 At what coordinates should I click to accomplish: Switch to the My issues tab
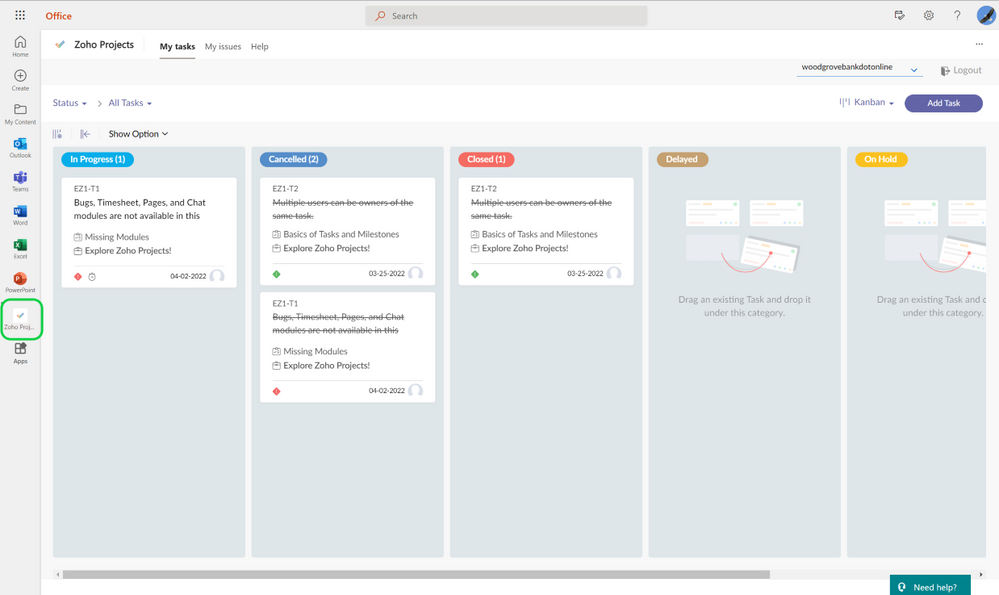point(223,47)
